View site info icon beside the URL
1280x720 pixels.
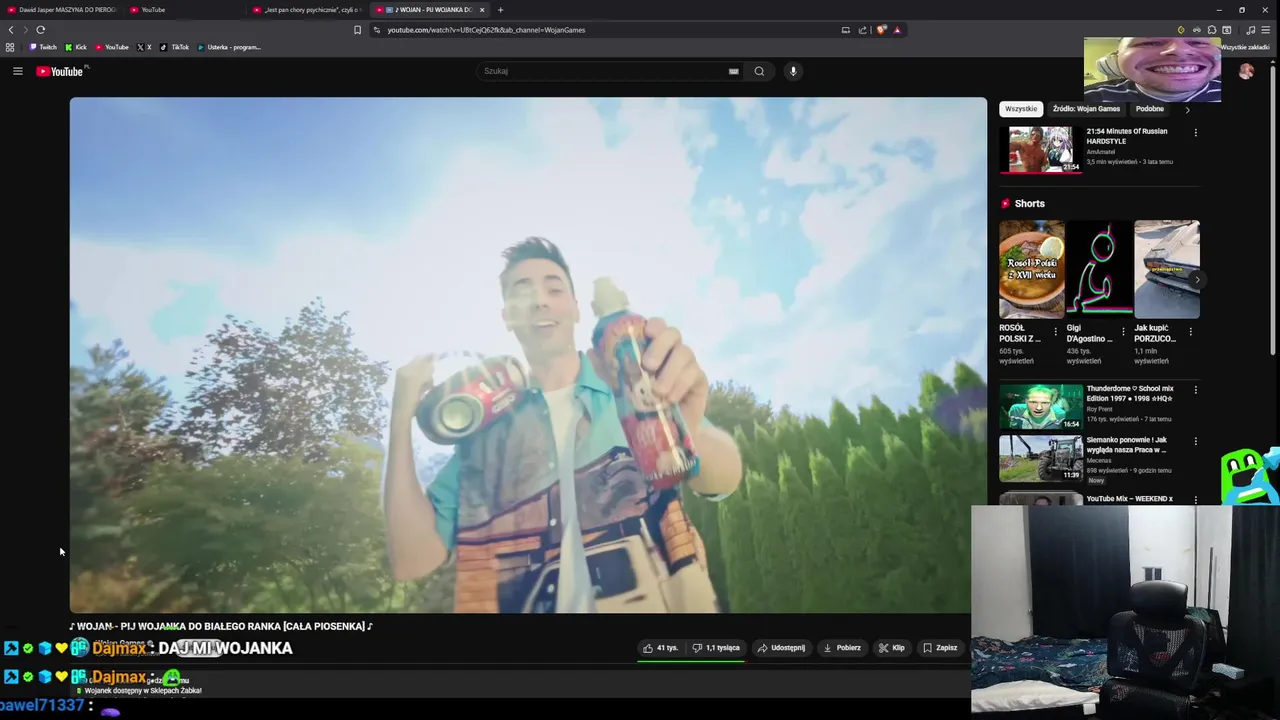tap(377, 30)
